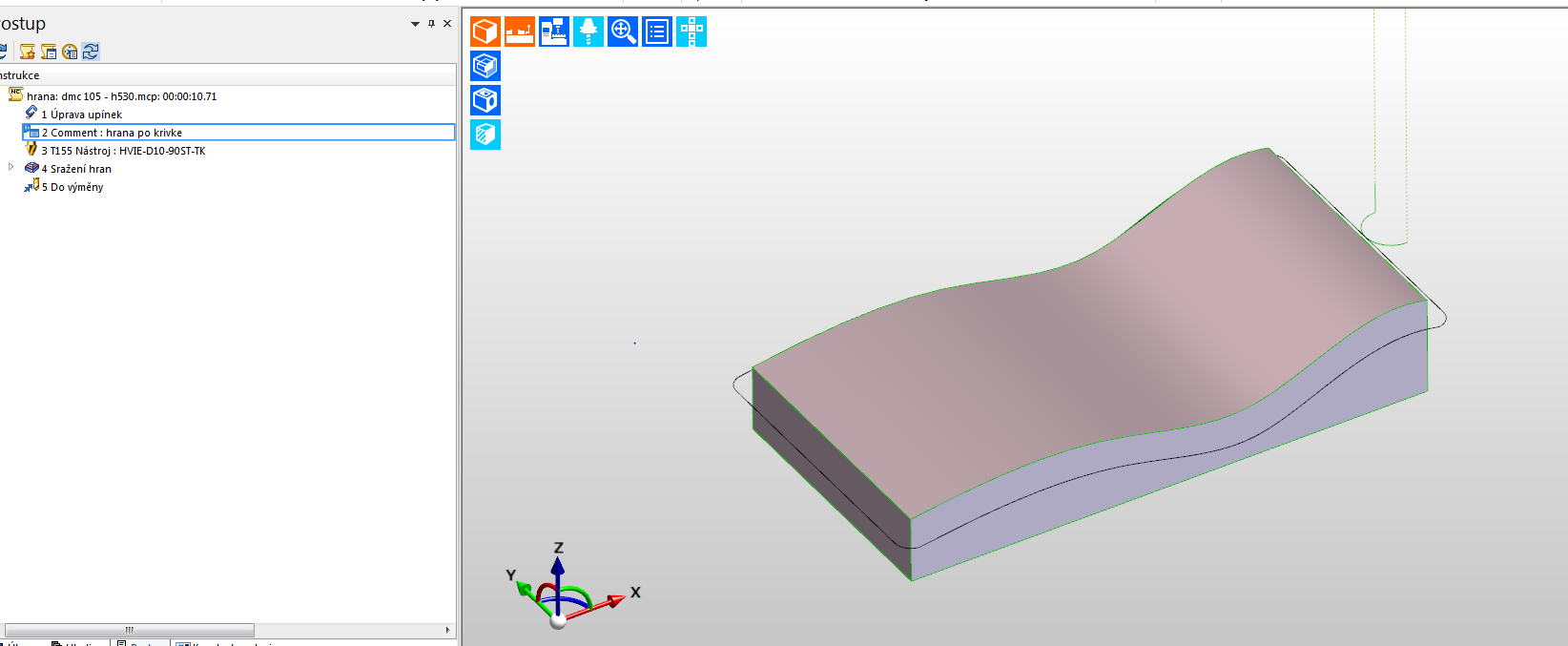Click the cube with hole icon

click(x=485, y=100)
